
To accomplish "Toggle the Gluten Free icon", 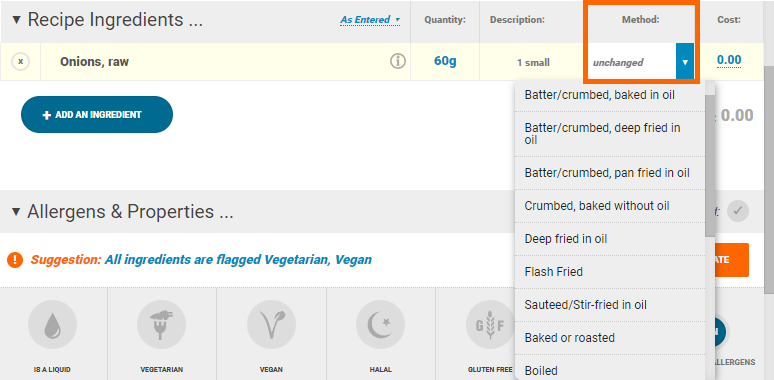I will point(490,325).
